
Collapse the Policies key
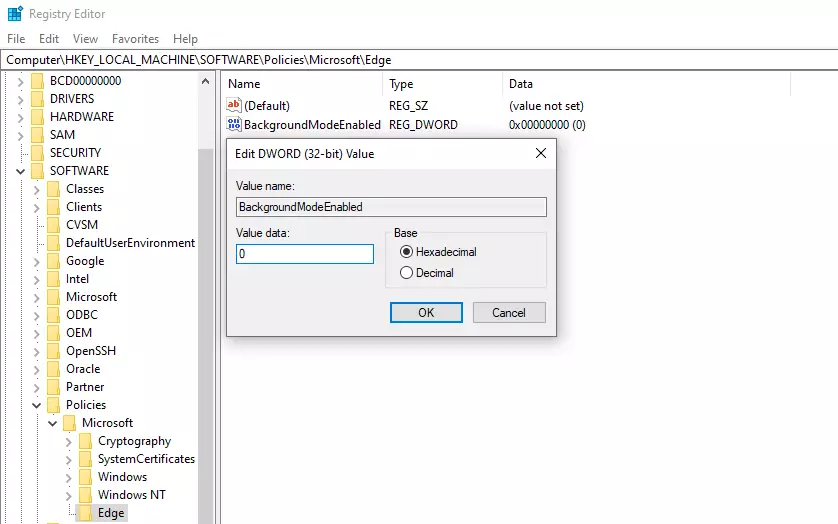(36, 405)
